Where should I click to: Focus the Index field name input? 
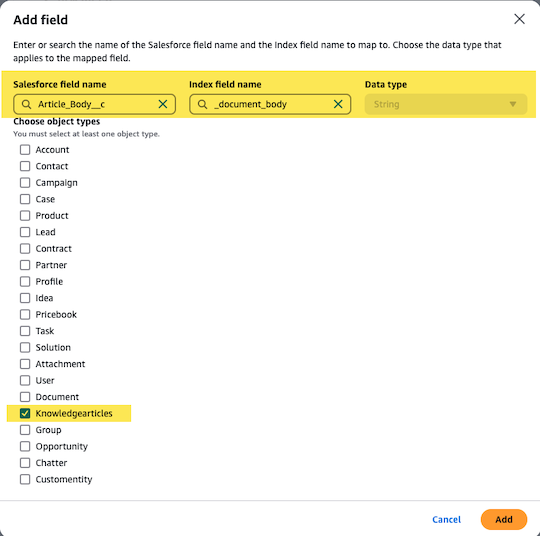click(270, 104)
